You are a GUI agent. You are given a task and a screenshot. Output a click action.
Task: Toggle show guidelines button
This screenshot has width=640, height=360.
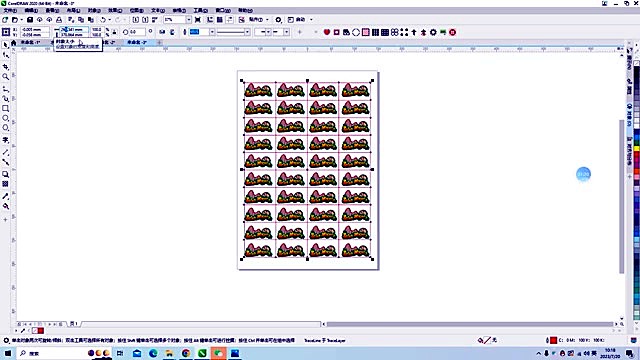tap(229, 20)
